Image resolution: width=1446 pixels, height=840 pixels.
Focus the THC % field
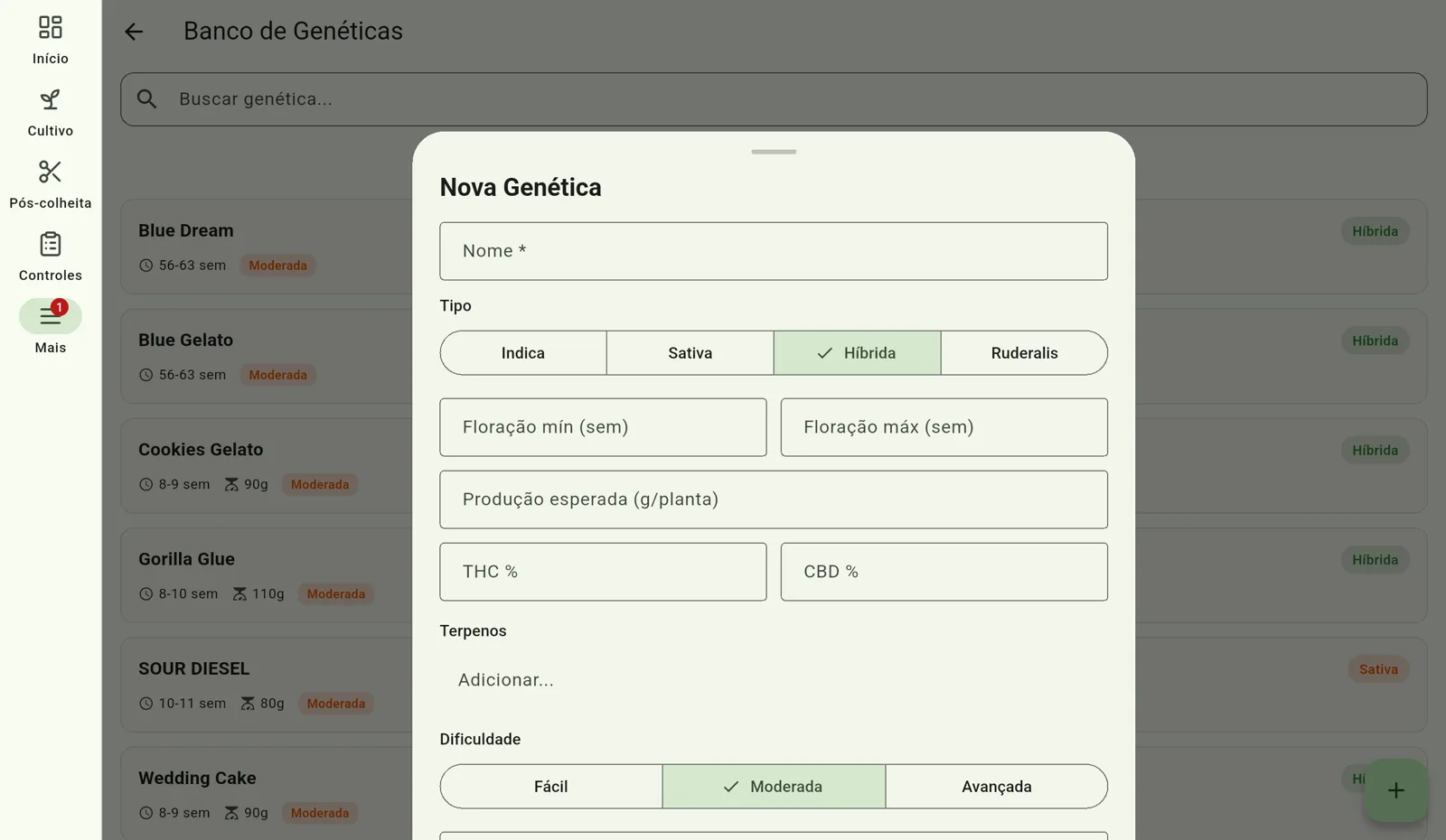pos(603,572)
